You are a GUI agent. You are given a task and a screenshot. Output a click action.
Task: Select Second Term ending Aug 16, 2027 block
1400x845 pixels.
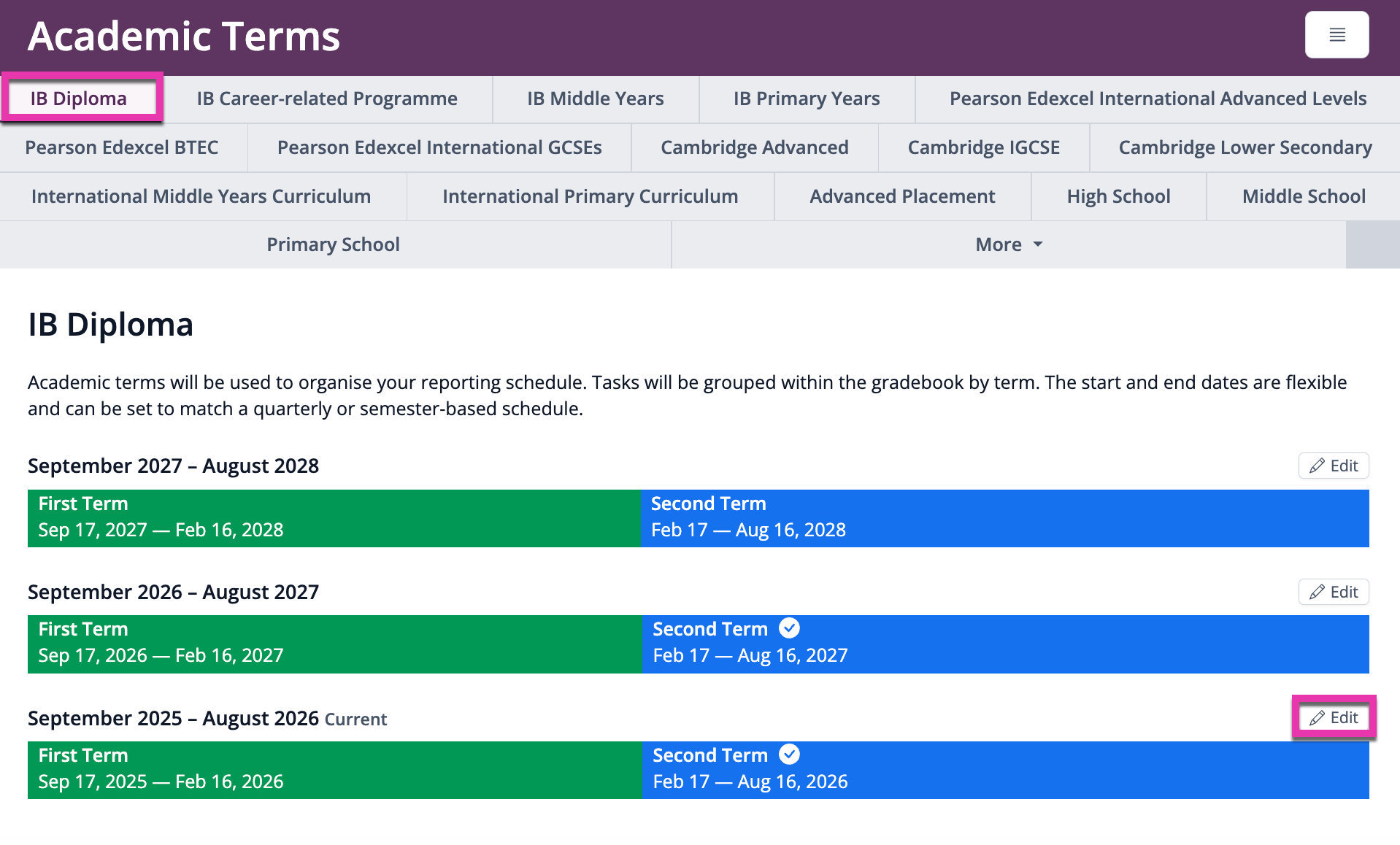1005,644
